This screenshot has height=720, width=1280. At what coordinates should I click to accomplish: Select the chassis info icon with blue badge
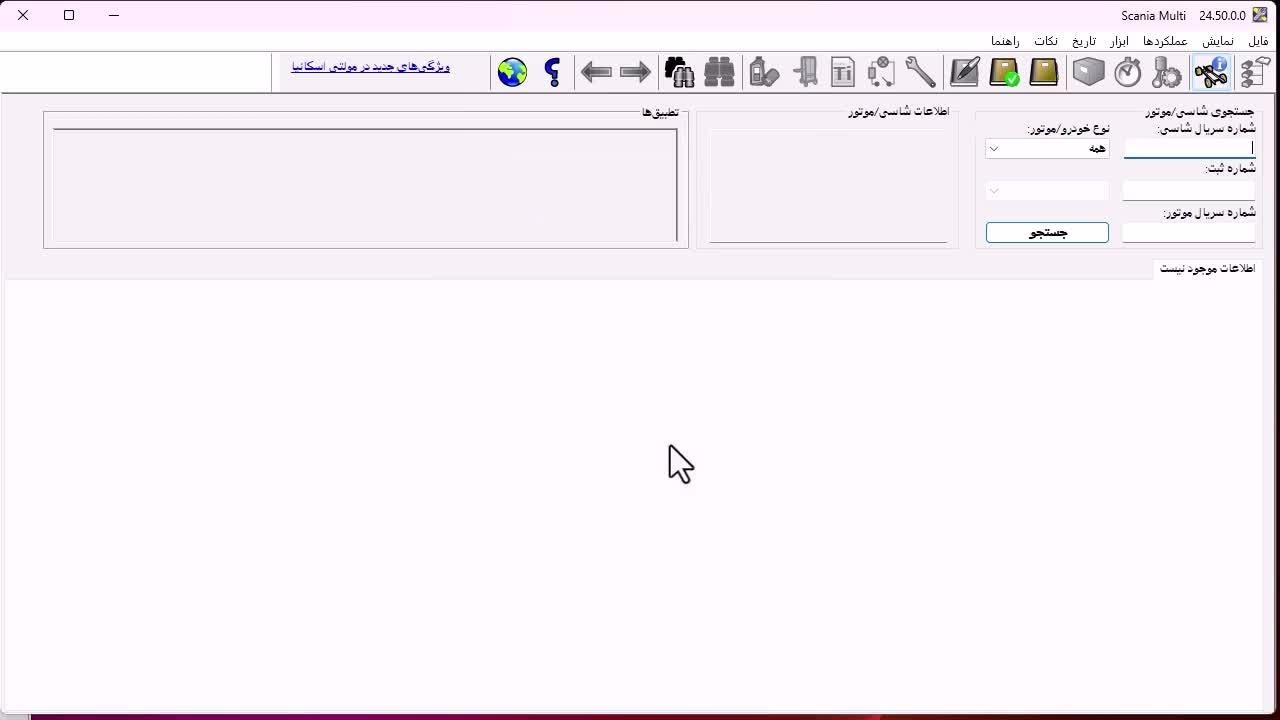point(1211,72)
